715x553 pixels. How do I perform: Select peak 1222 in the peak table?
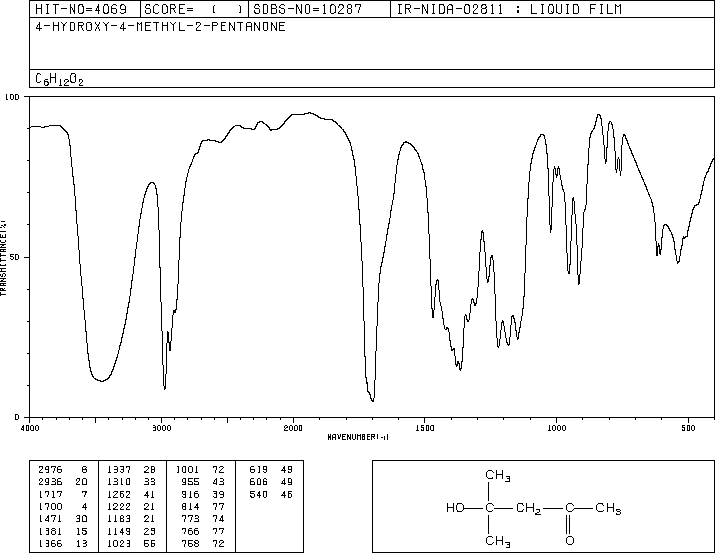point(119,506)
